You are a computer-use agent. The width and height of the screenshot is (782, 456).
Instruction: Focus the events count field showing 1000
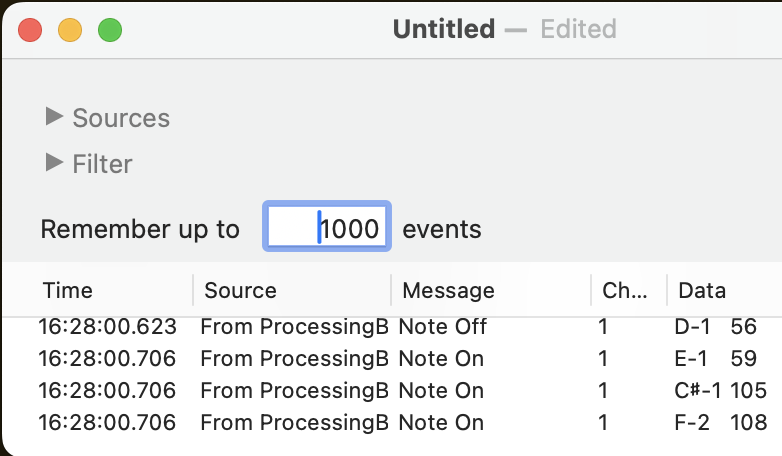click(327, 229)
